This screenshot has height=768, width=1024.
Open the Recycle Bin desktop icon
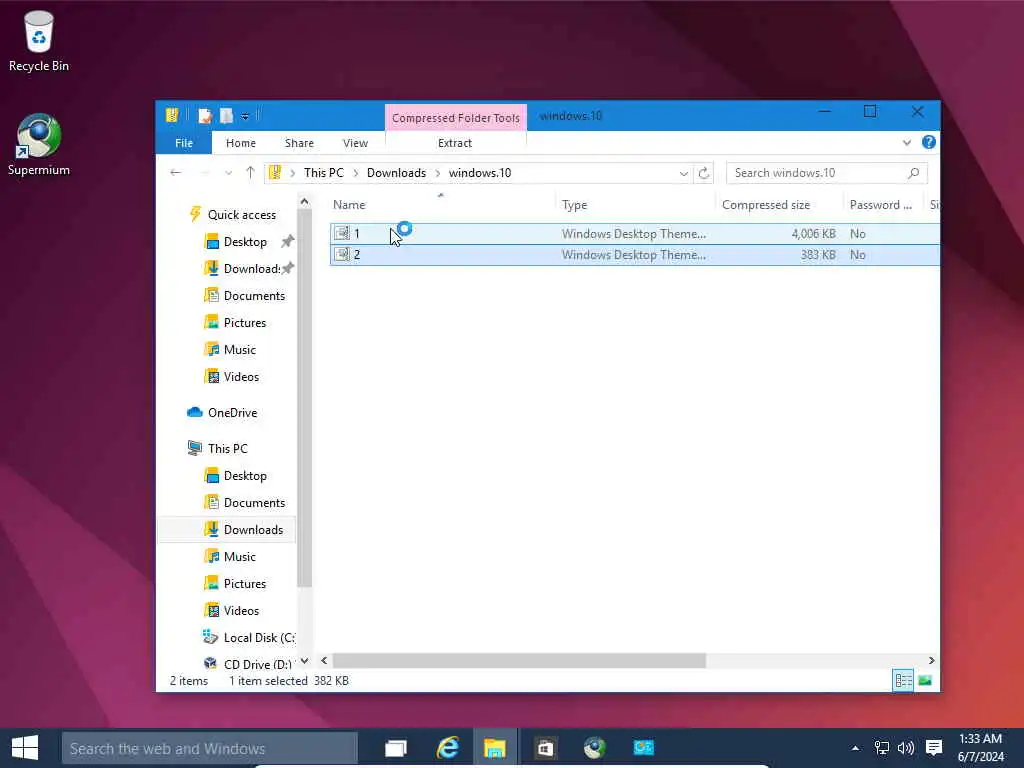(x=39, y=40)
